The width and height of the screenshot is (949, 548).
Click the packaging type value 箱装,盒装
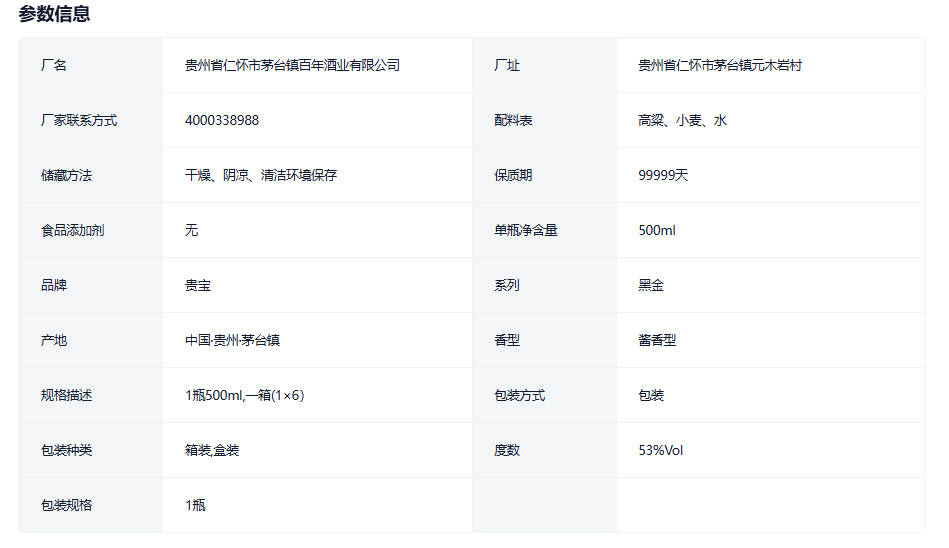click(x=212, y=450)
